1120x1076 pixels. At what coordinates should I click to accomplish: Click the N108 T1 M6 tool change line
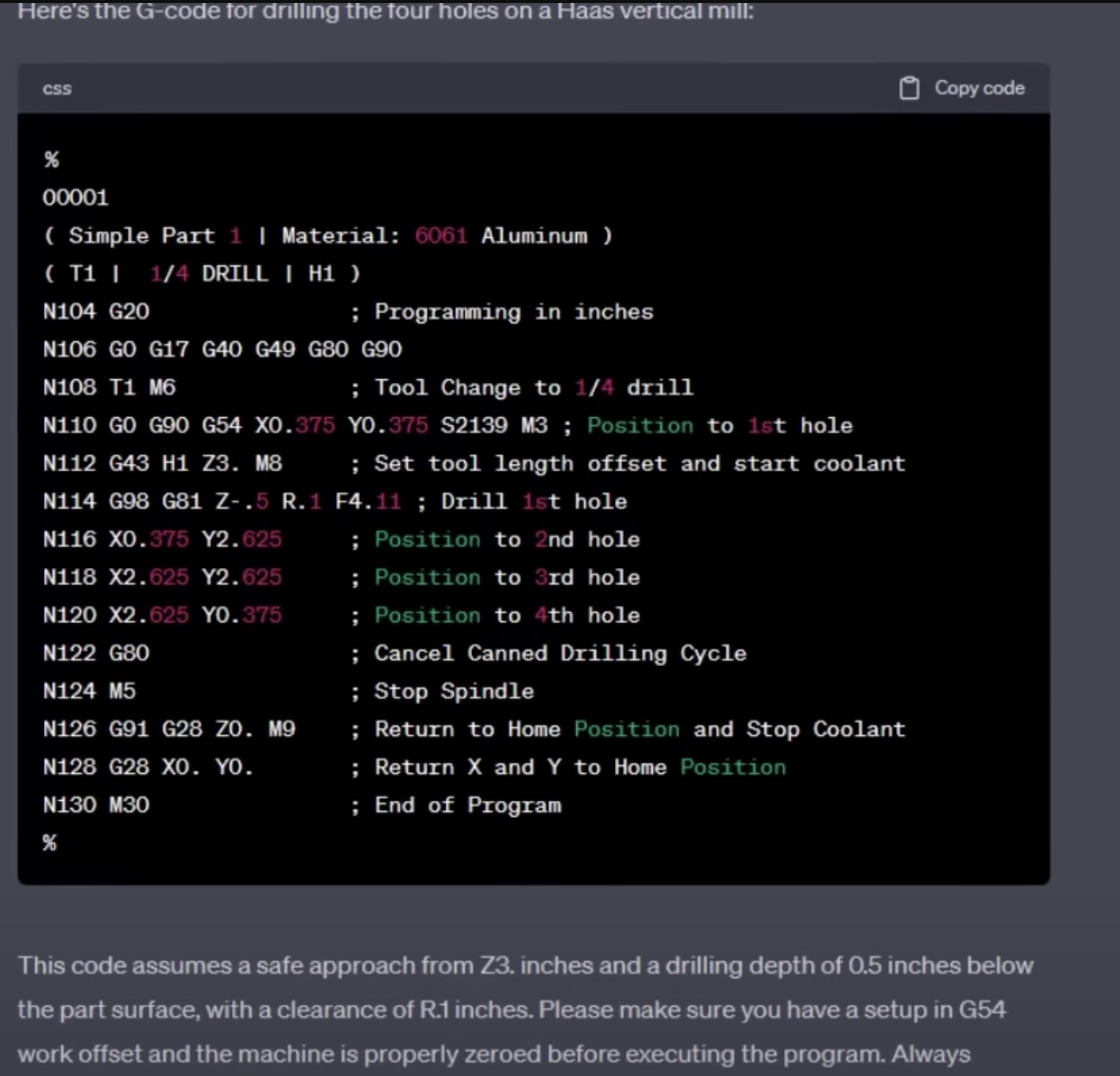tap(110, 387)
